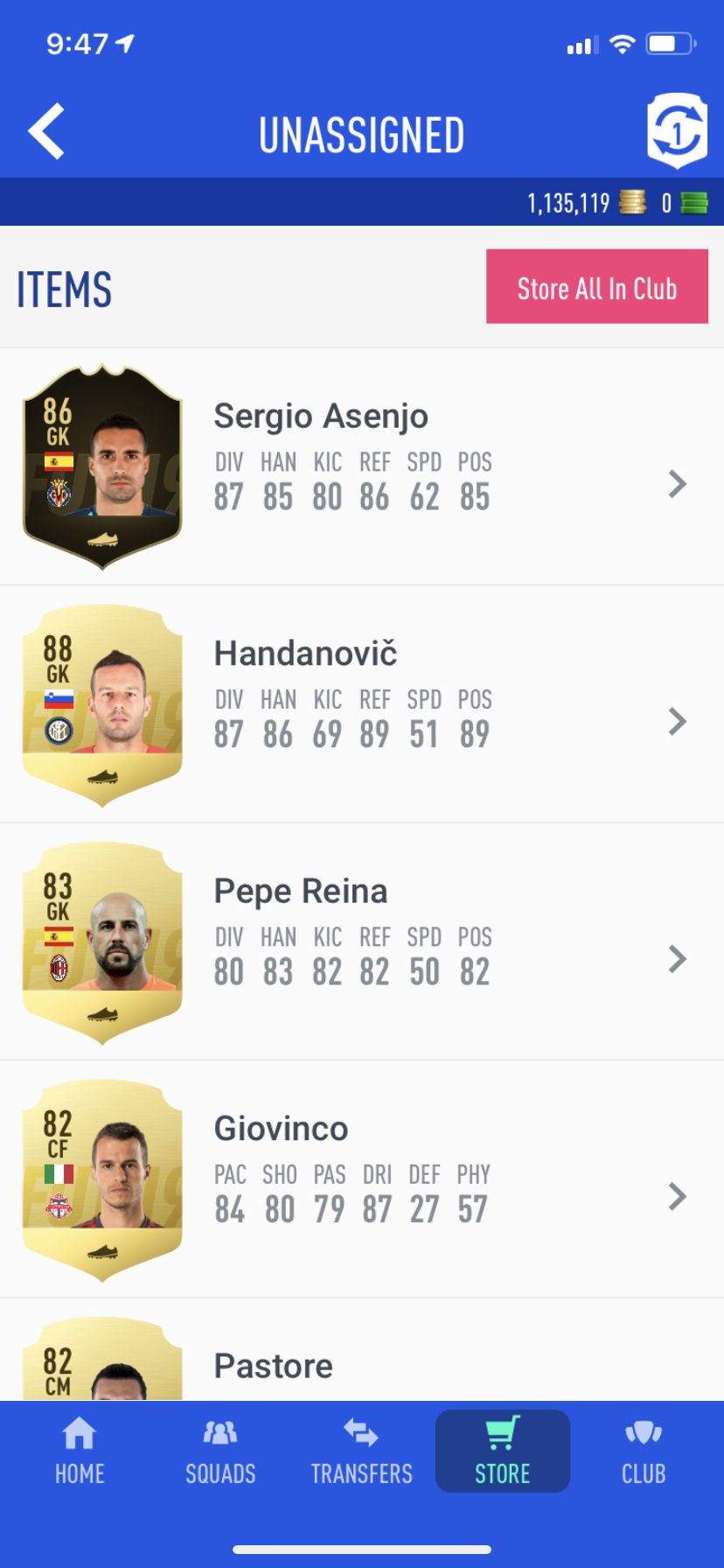Tap the Giovinco player name
The width and height of the screenshot is (724, 1568).
pos(281,1129)
